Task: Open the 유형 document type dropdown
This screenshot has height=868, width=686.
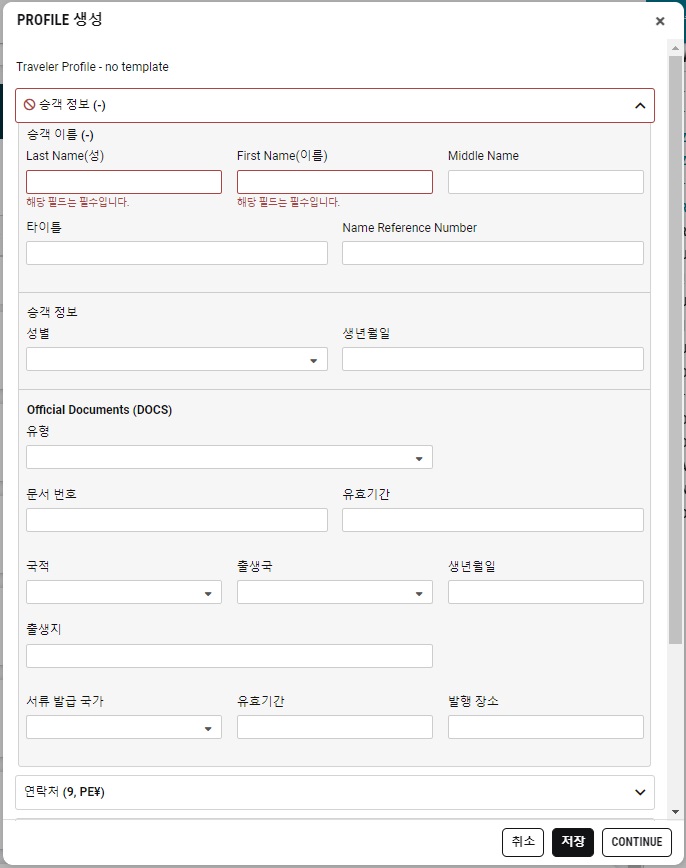Action: (229, 457)
